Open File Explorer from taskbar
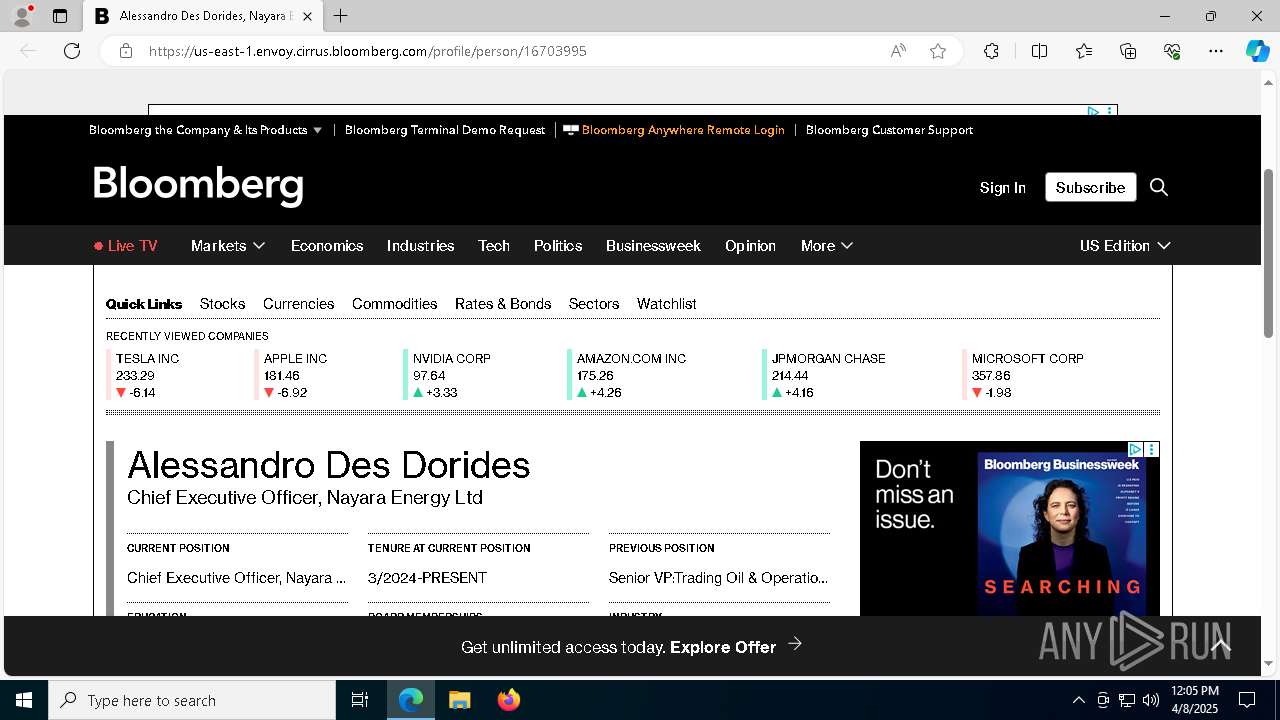The width and height of the screenshot is (1280, 720). coord(459,700)
